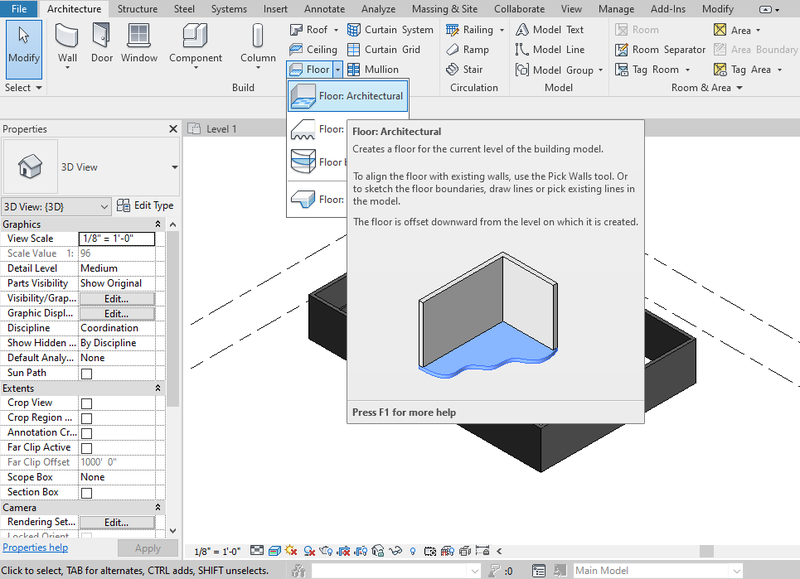800x579 pixels.
Task: Select the Tag Area tool
Action: point(742,69)
